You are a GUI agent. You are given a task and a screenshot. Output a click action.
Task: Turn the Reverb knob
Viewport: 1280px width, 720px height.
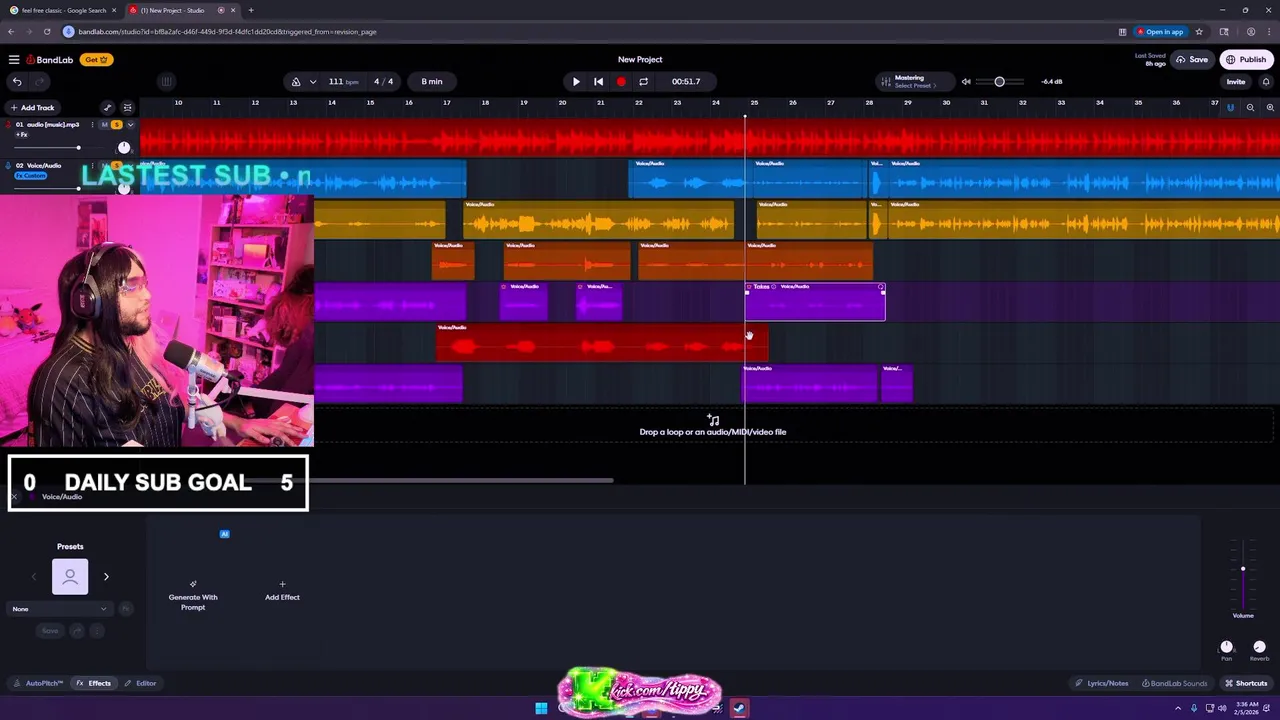click(1259, 647)
